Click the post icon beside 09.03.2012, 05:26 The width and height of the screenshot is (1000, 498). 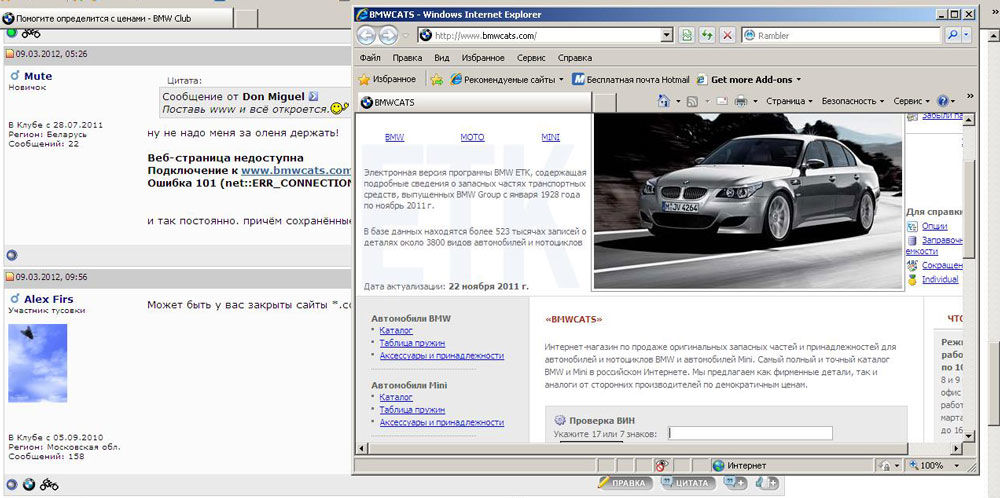click(10, 54)
